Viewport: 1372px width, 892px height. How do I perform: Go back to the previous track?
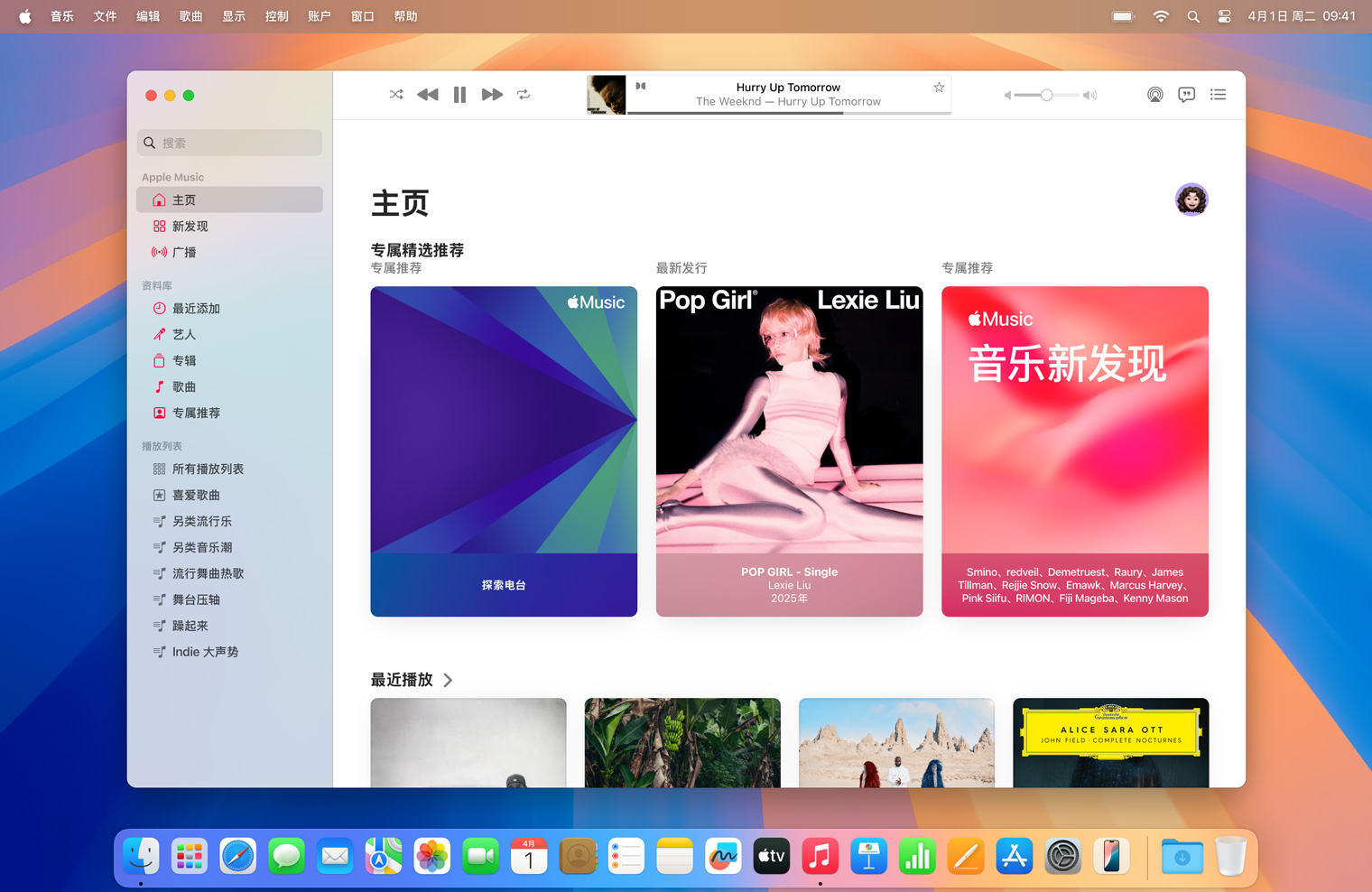428,95
